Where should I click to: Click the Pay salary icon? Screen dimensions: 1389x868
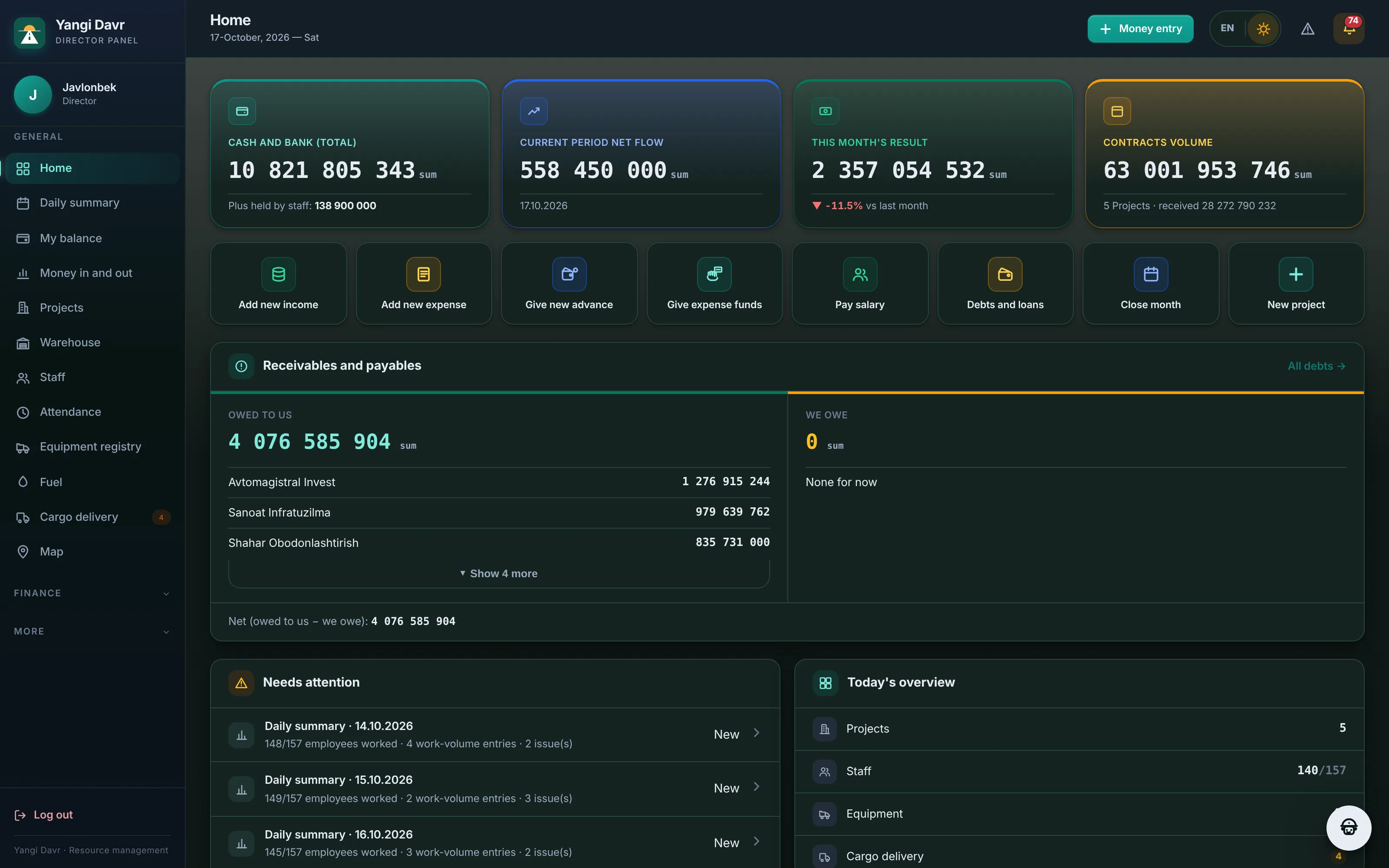pos(860,274)
